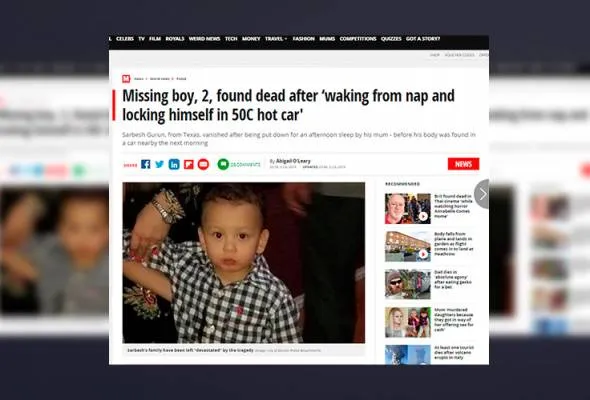
Task: Play the Brit found dead video thumbnail
Action: 408,209
